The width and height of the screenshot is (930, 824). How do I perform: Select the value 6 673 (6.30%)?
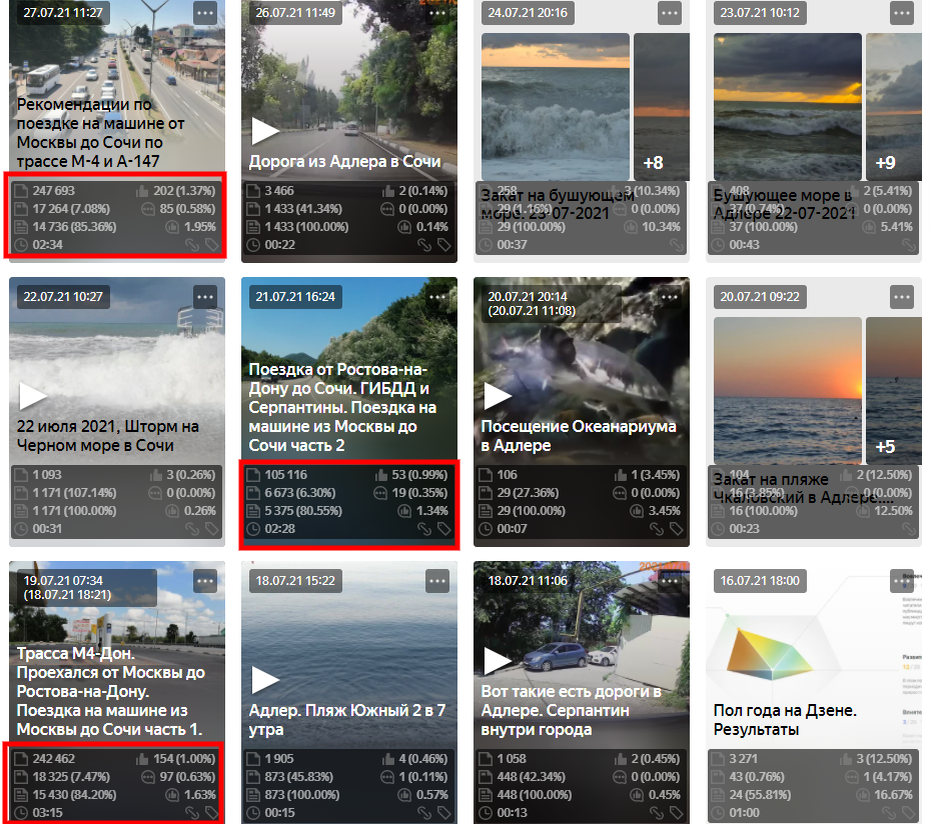pos(300,492)
